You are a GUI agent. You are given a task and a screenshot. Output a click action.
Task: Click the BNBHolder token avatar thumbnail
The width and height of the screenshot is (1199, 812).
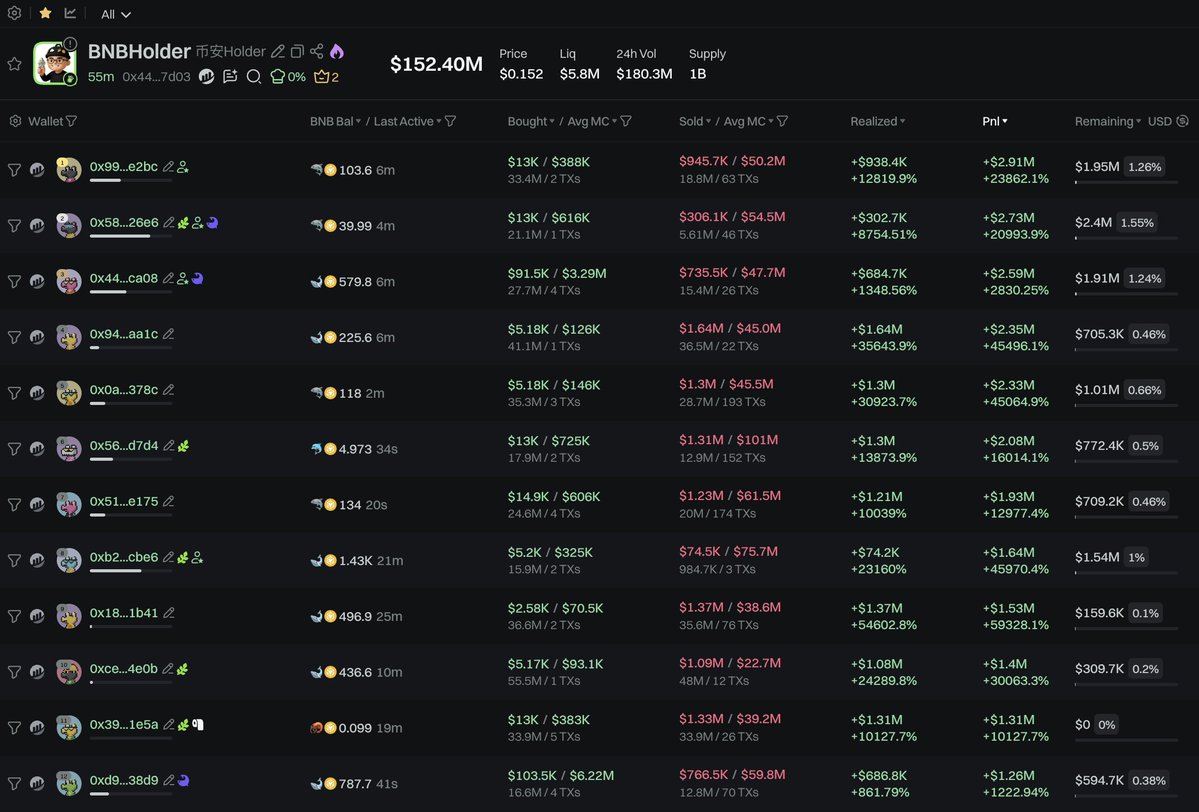(55, 64)
